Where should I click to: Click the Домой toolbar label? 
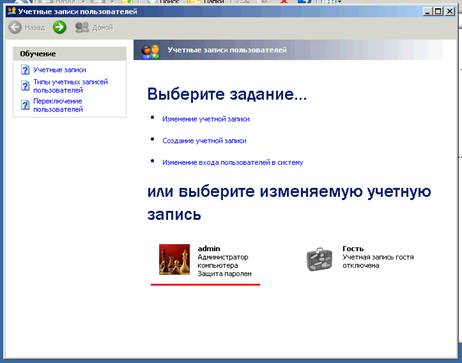click(102, 27)
